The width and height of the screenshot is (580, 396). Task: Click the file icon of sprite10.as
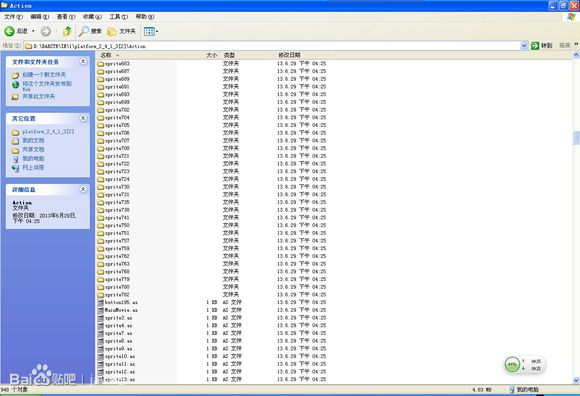point(101,356)
